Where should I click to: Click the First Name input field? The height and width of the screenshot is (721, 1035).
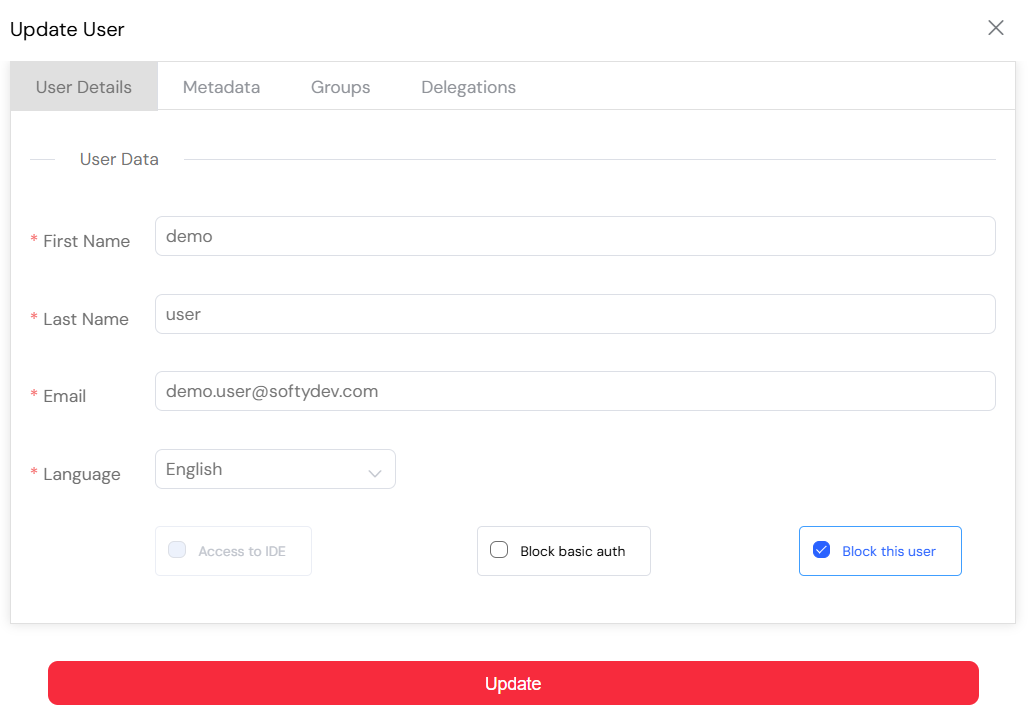coord(575,236)
